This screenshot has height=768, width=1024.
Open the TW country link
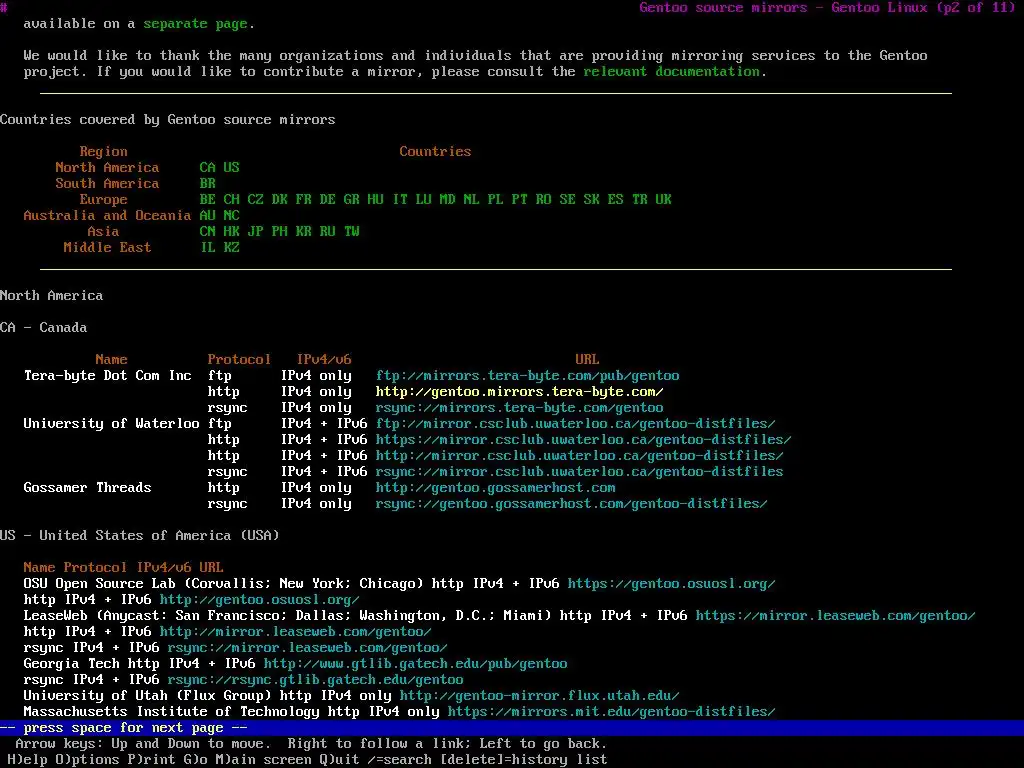click(x=351, y=232)
